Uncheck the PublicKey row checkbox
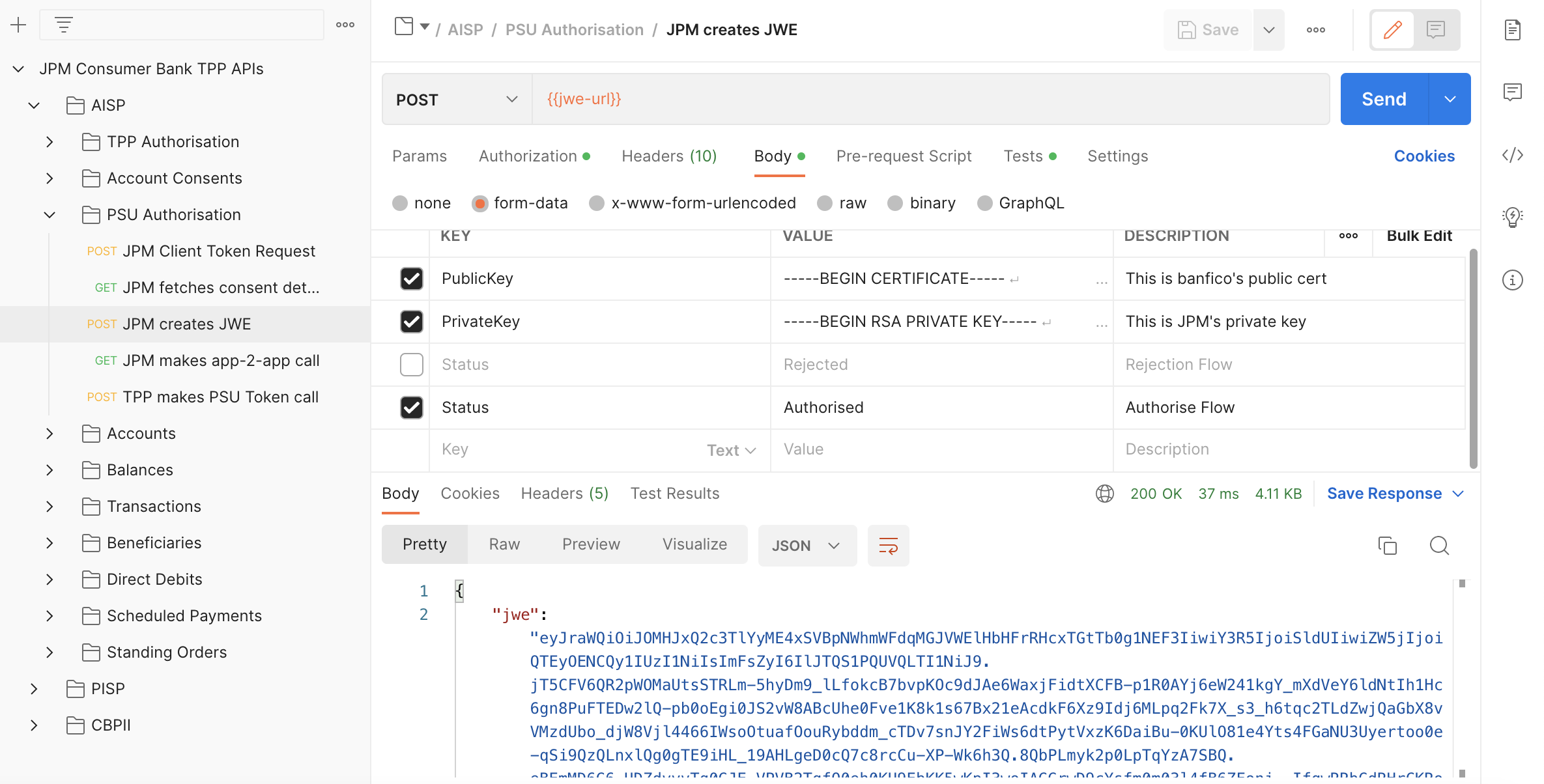Screen dimensions: 1544x784 point(411,279)
